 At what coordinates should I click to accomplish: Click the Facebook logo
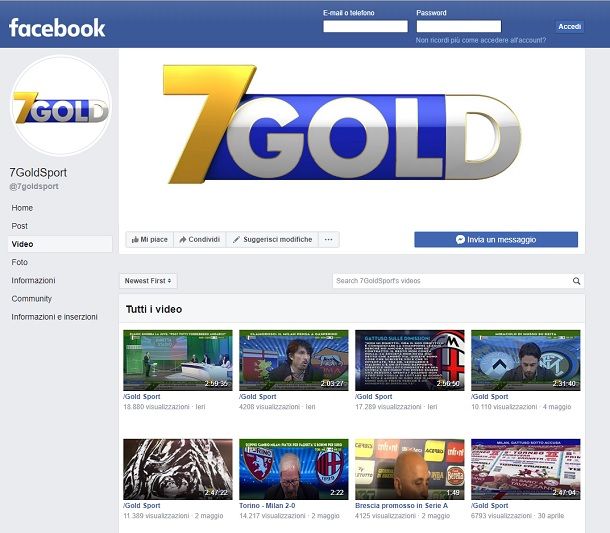click(x=57, y=28)
